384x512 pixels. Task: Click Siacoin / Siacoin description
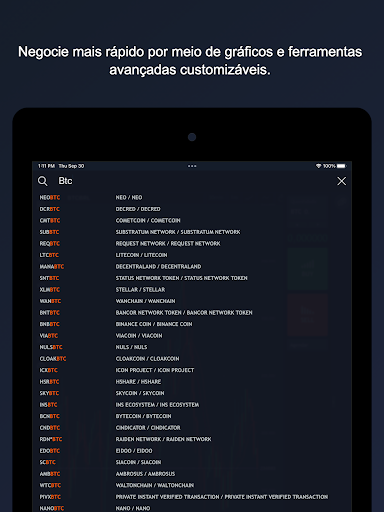(x=138, y=462)
